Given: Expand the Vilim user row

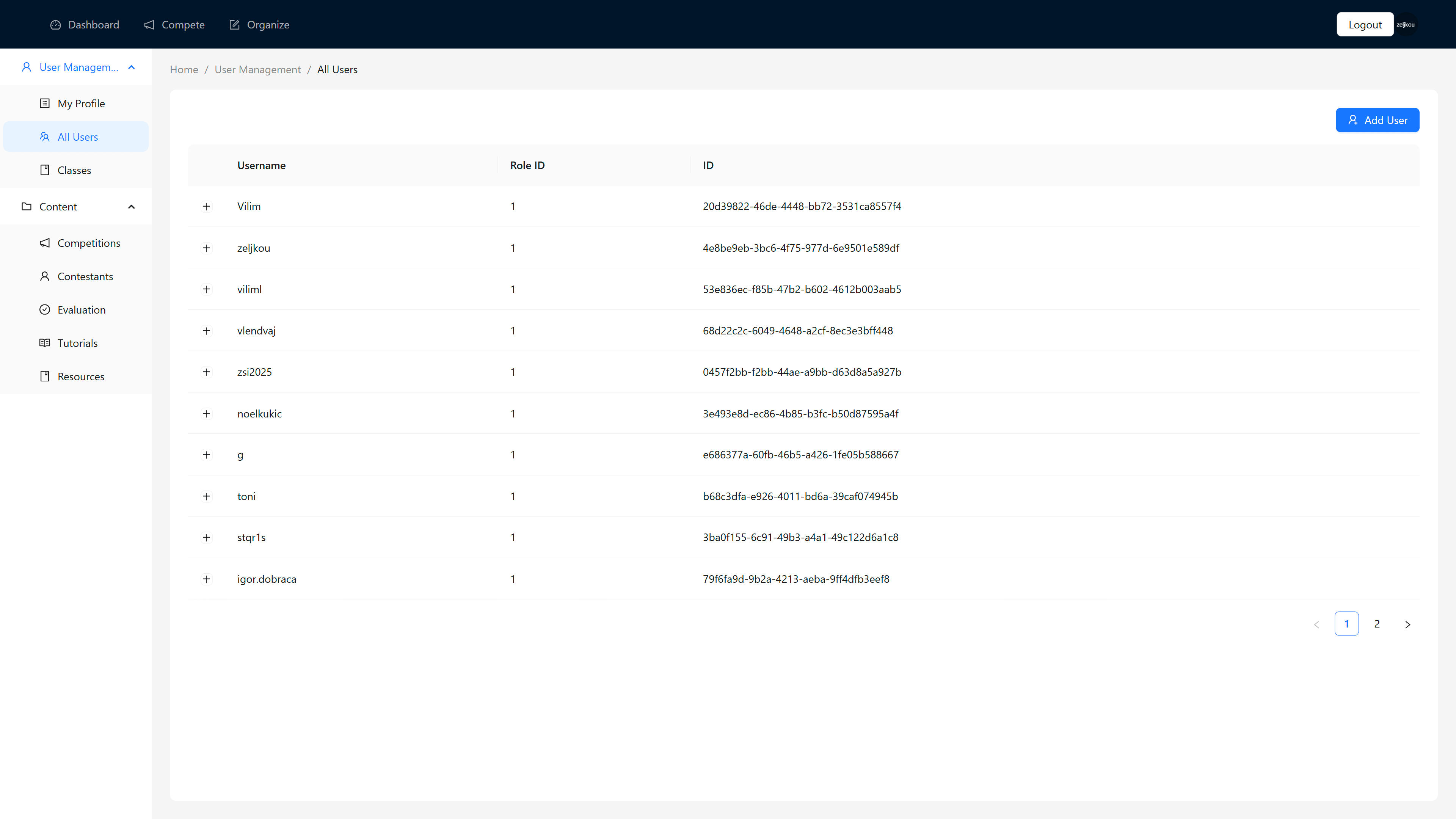Looking at the screenshot, I should pos(206,206).
